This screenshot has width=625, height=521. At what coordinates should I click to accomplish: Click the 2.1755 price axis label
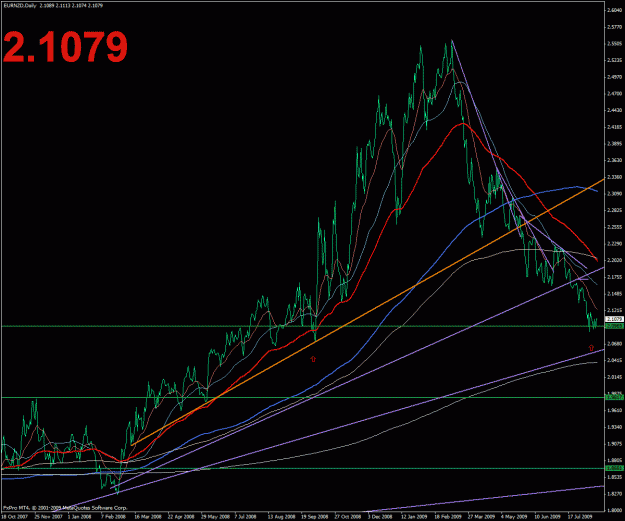click(x=615, y=277)
